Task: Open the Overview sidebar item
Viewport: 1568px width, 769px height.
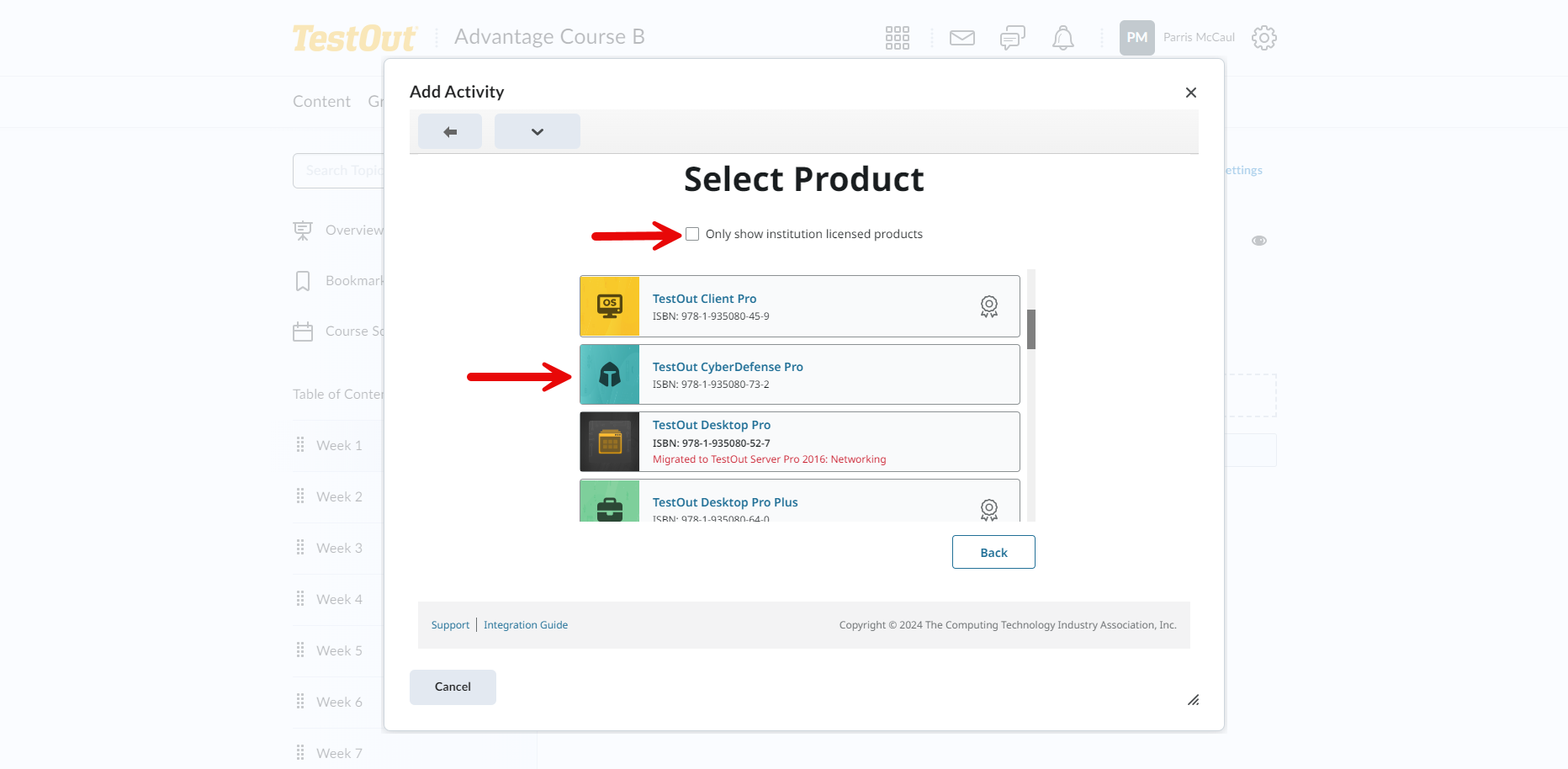Action: pos(338,231)
